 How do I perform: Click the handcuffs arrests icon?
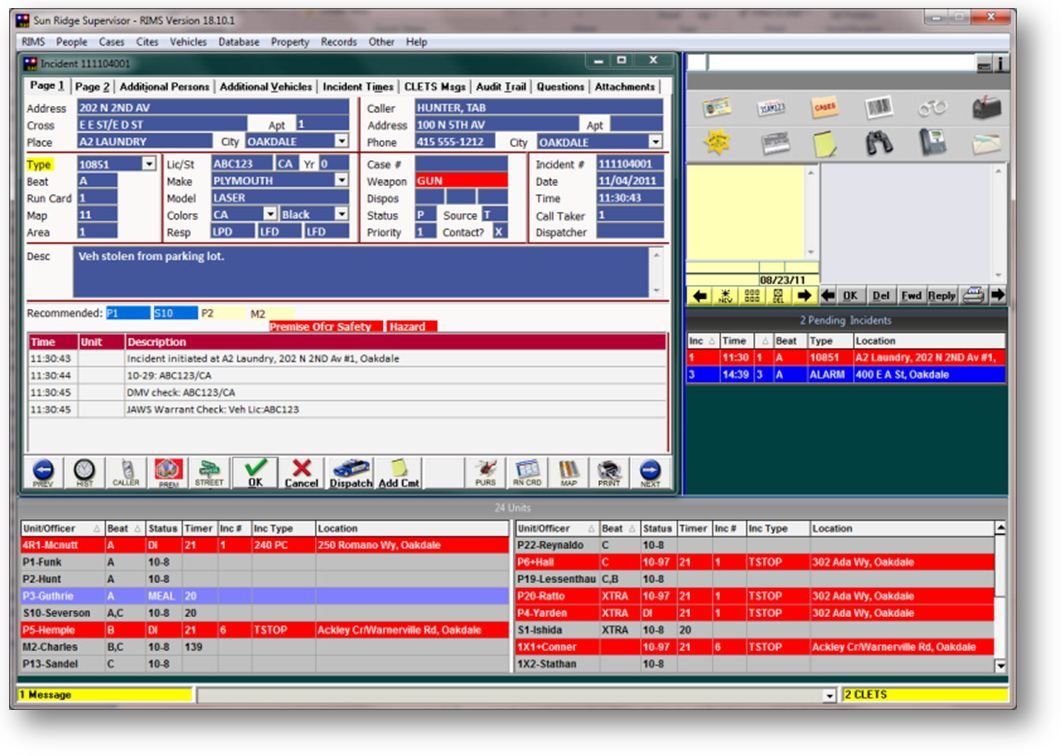tap(932, 108)
